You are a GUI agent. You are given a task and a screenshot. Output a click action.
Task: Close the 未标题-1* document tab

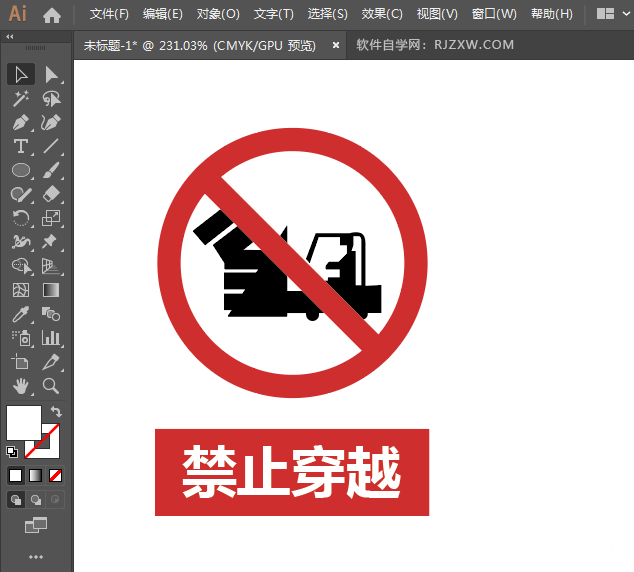click(336, 45)
